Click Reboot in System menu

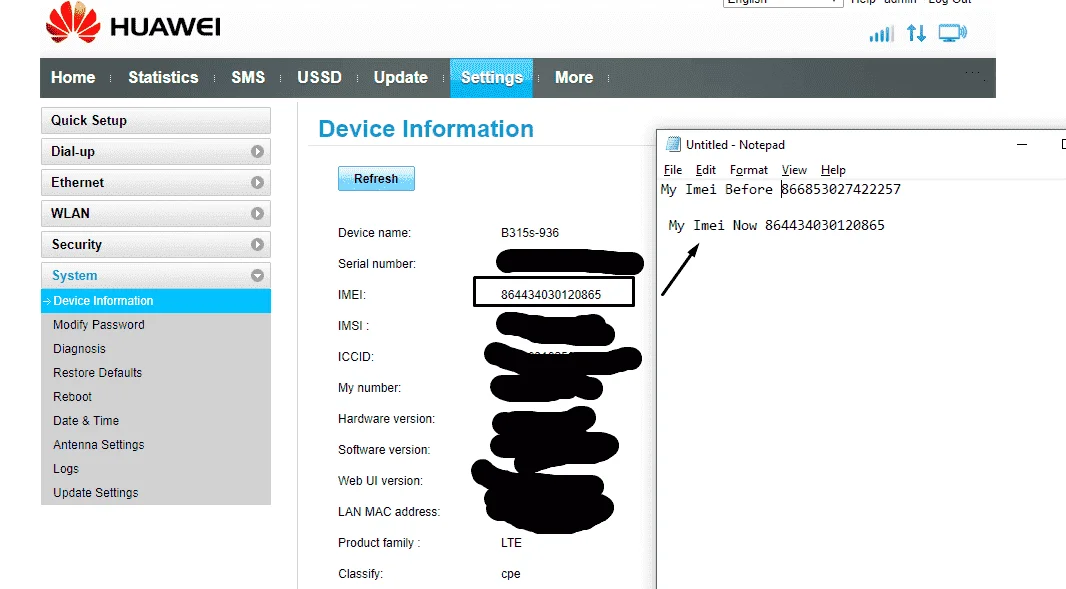tap(72, 397)
